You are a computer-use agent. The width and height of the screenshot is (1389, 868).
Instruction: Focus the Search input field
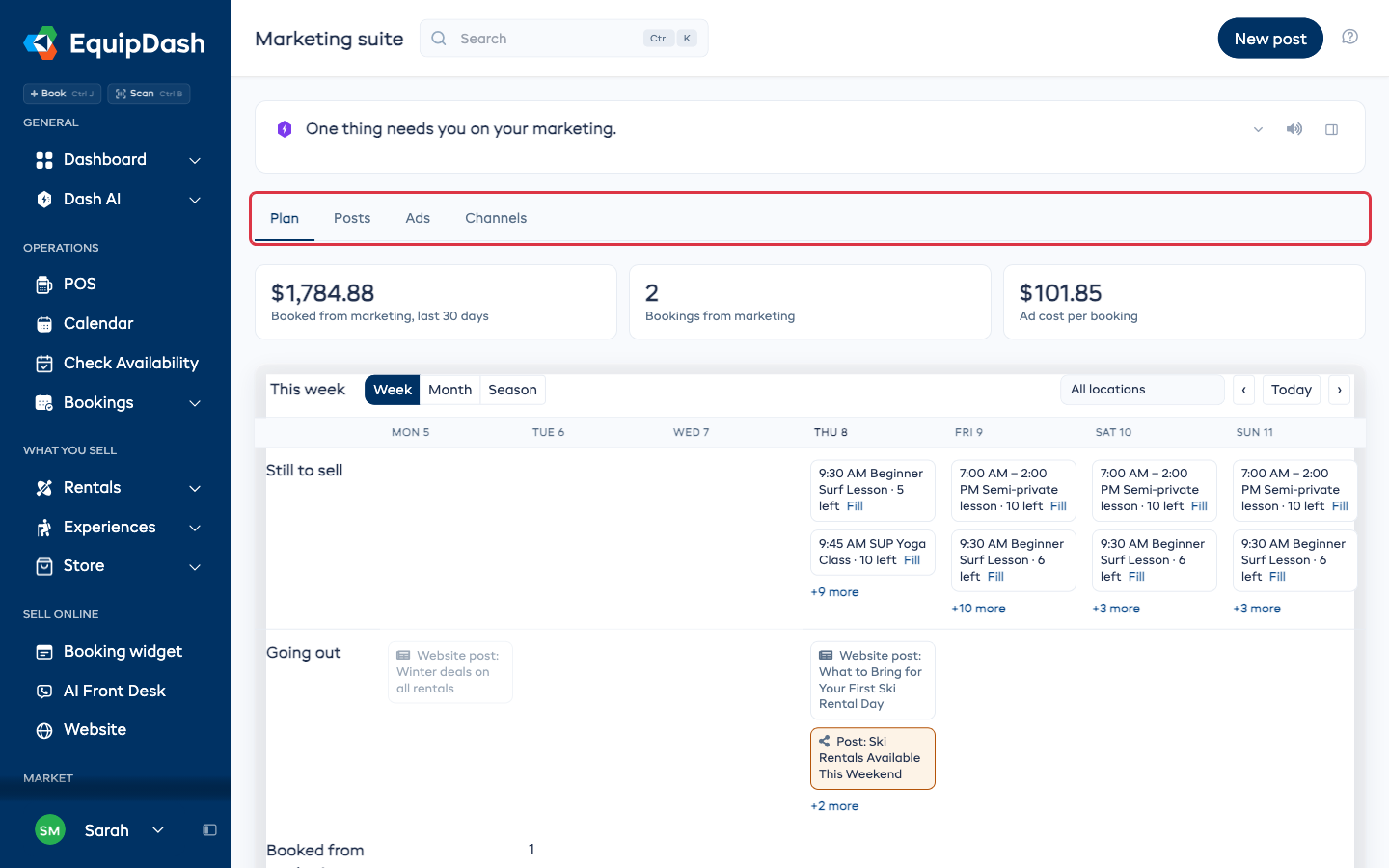coord(563,39)
